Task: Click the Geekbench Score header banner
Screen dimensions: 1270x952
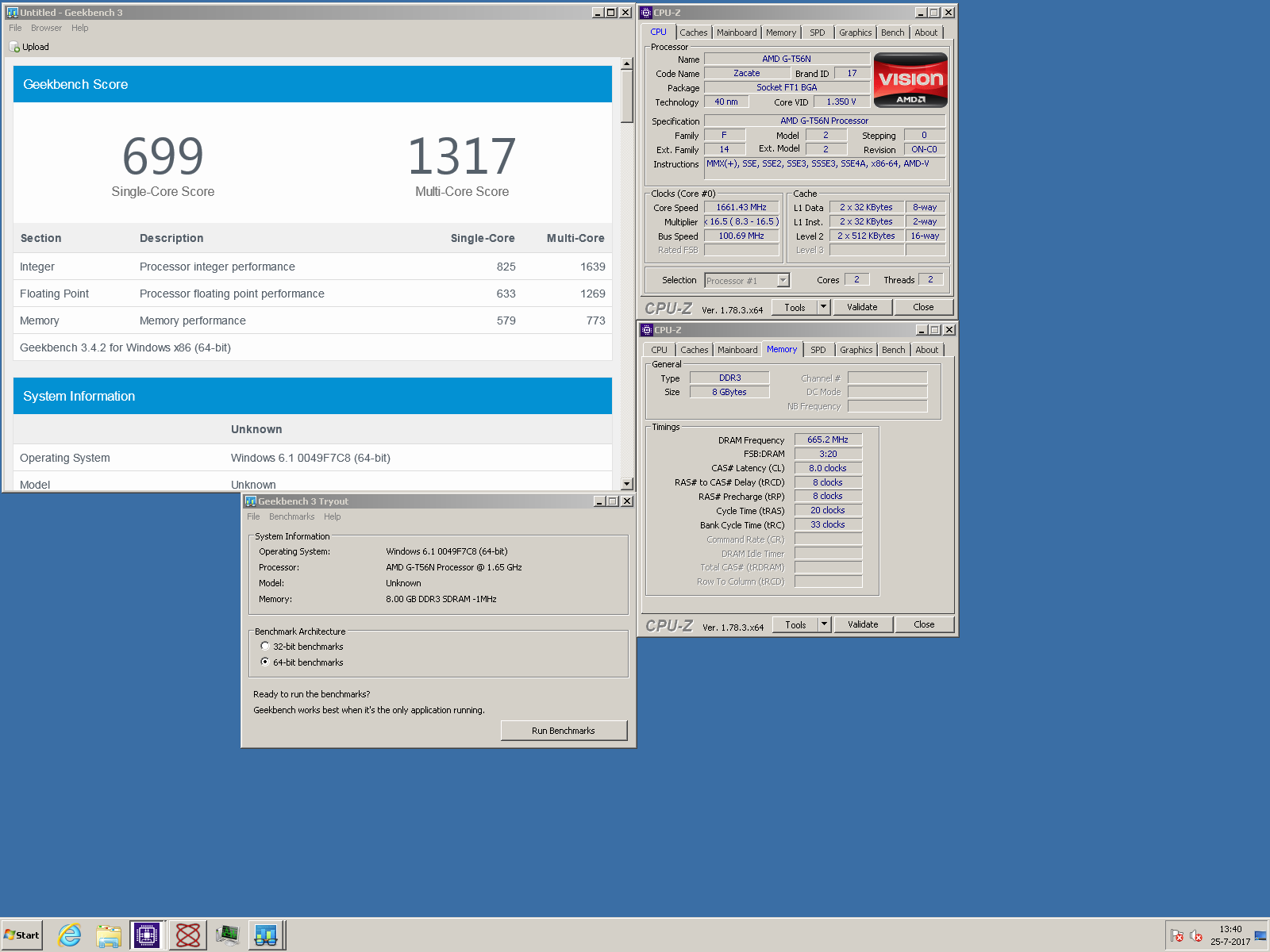Action: pos(313,84)
